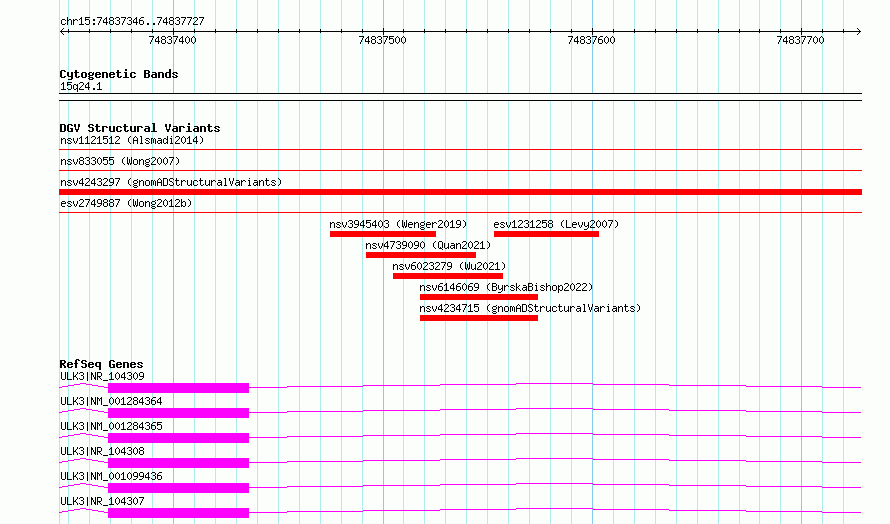Open the ULK3|NR_104307 transcript label
Image resolution: width=890 pixels, height=524 pixels.
102,501
